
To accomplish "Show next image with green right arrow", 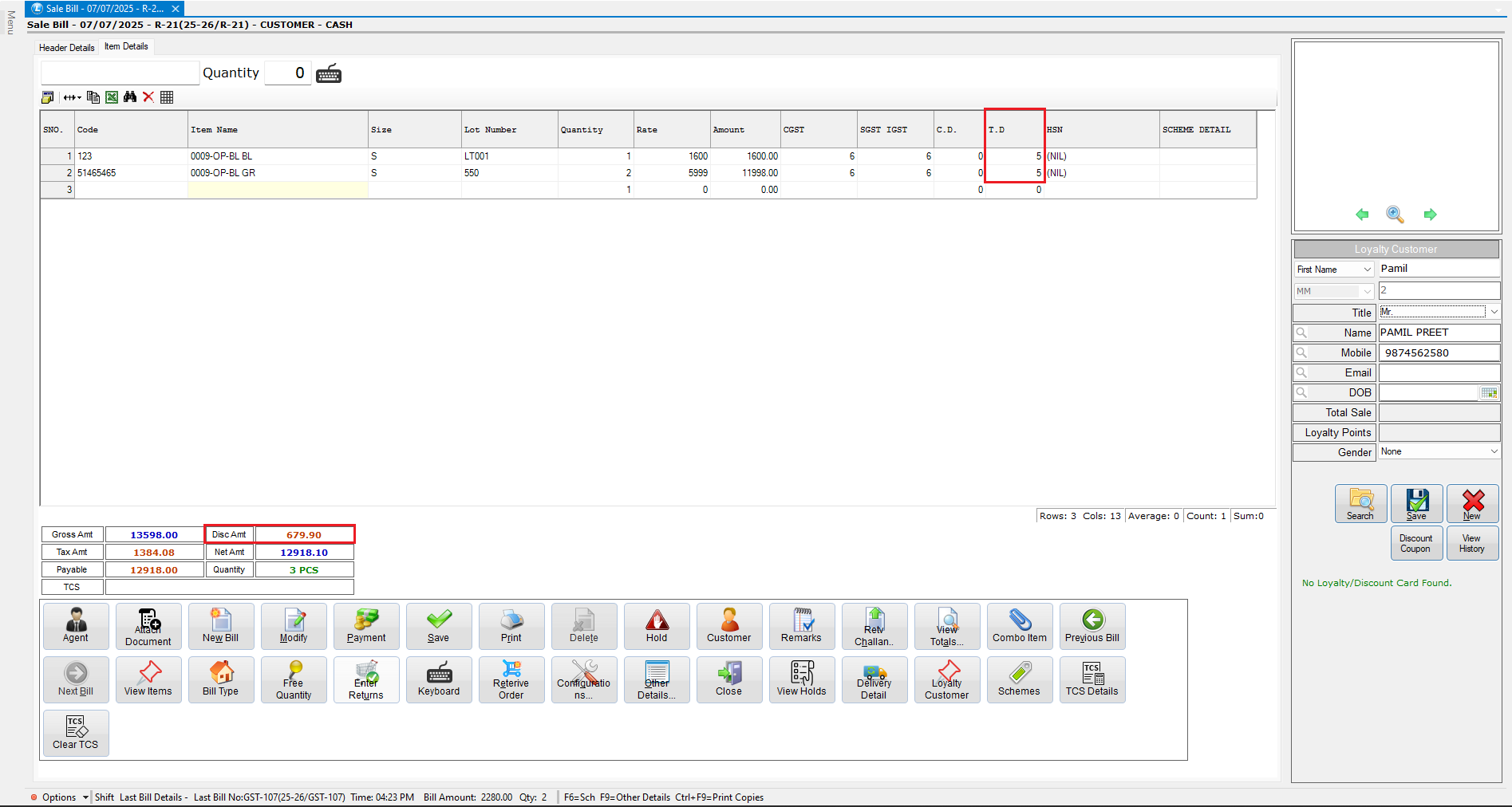I will pyautogui.click(x=1430, y=215).
